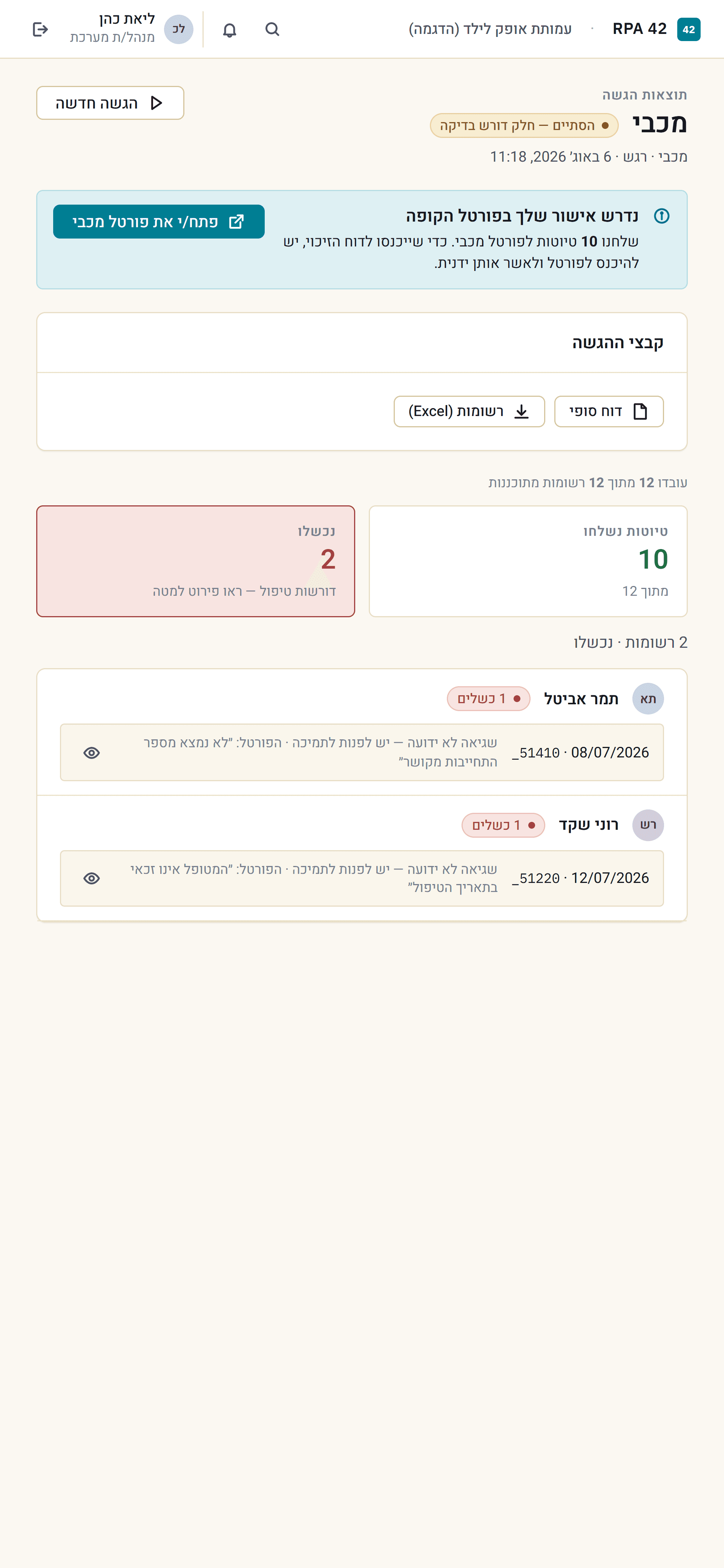Select the failed (נכשלו) summary card
The width and height of the screenshot is (724, 1568).
tap(195, 561)
